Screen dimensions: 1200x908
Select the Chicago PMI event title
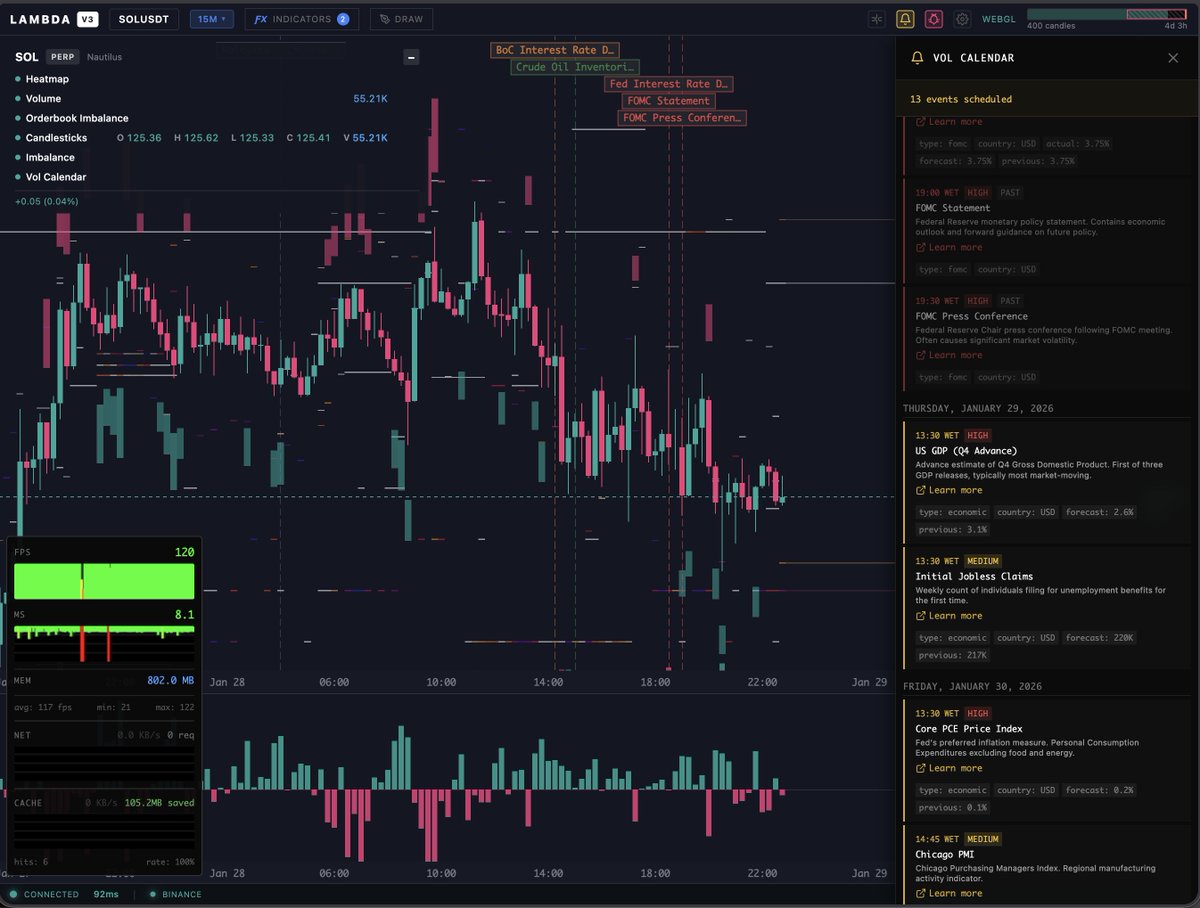(x=944, y=855)
